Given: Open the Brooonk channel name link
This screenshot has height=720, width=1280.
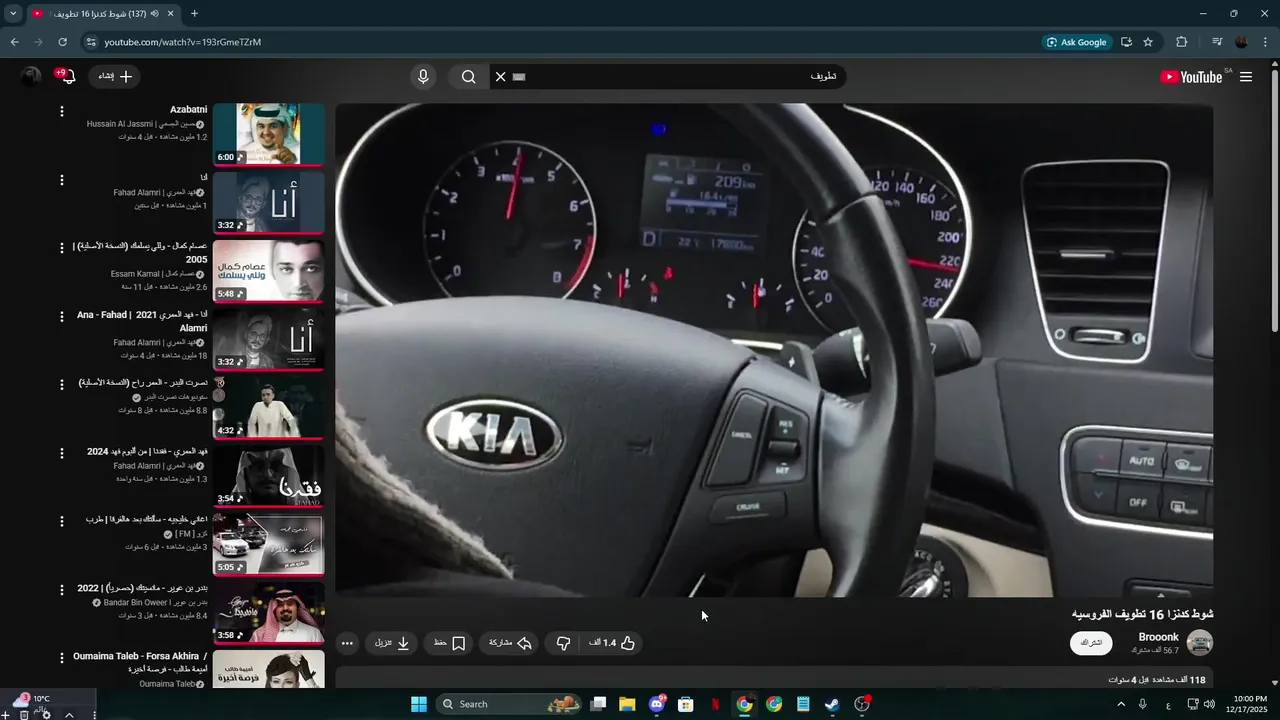Looking at the screenshot, I should pyautogui.click(x=1158, y=637).
